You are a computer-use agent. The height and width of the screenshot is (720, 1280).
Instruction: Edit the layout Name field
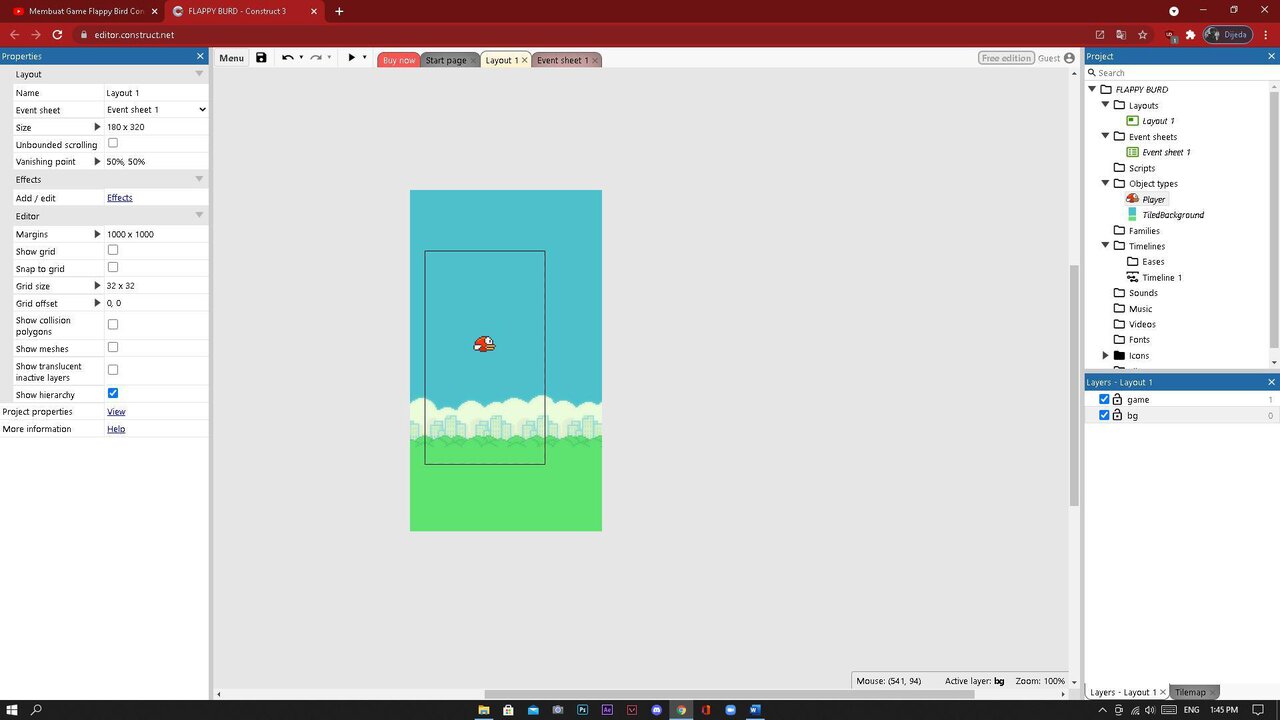coord(156,92)
